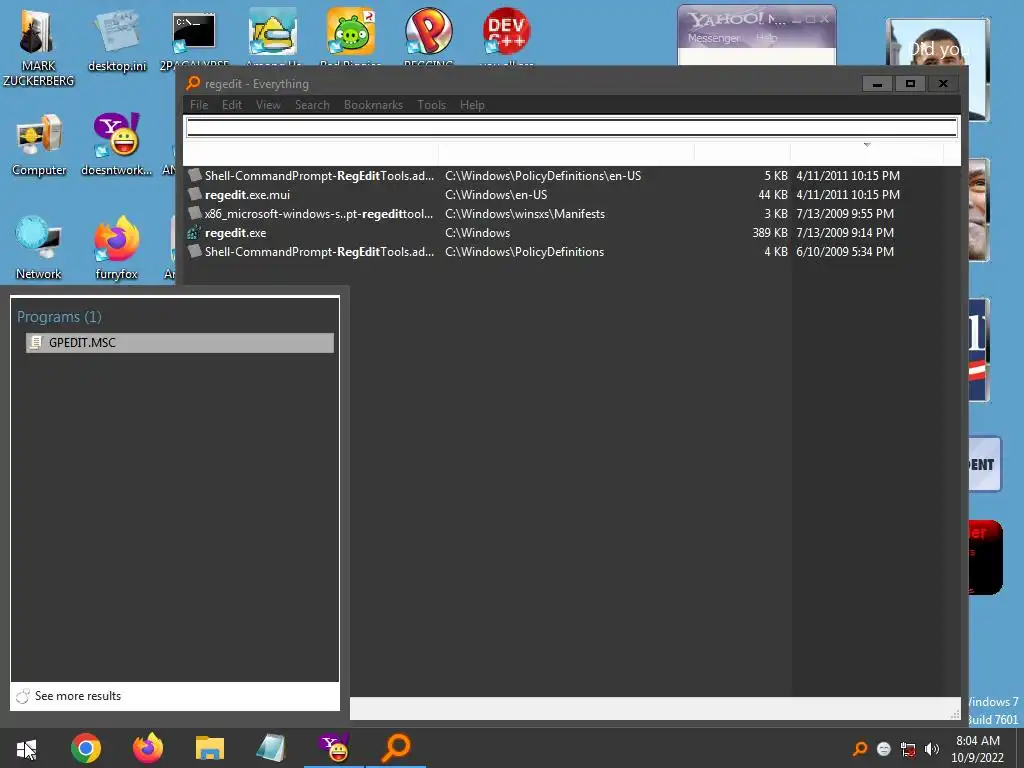Select the regedit.exe result name
1024x768 pixels.
point(235,232)
